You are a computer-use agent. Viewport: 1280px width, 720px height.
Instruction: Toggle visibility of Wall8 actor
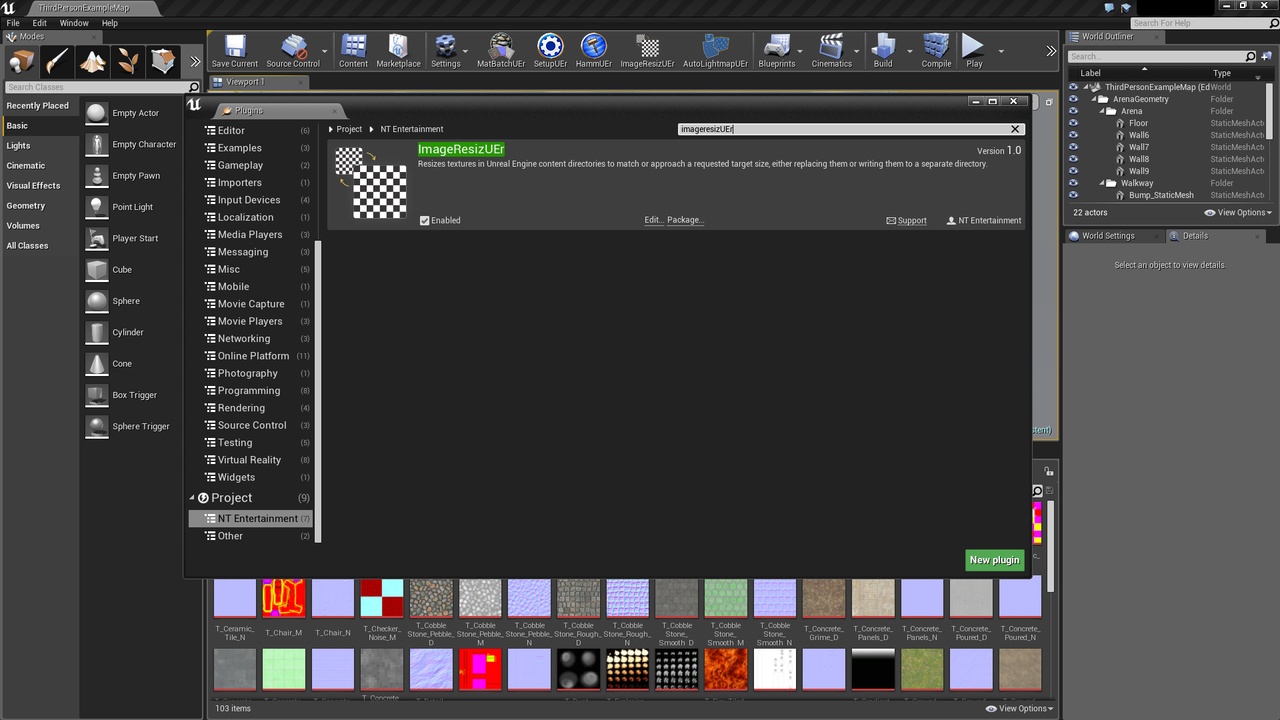(1073, 159)
